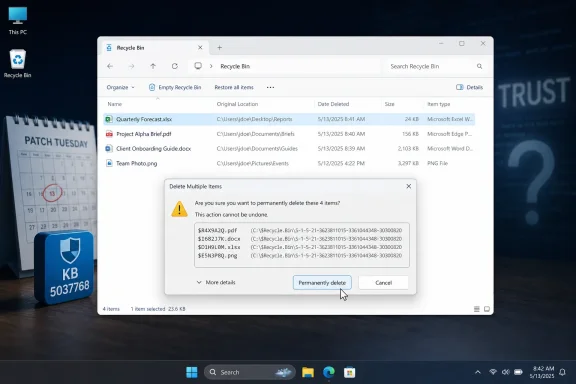The width and height of the screenshot is (576, 384).
Task: Click $R4X9A2Q.pdf in the dialog list
Action: pyautogui.click(x=217, y=230)
